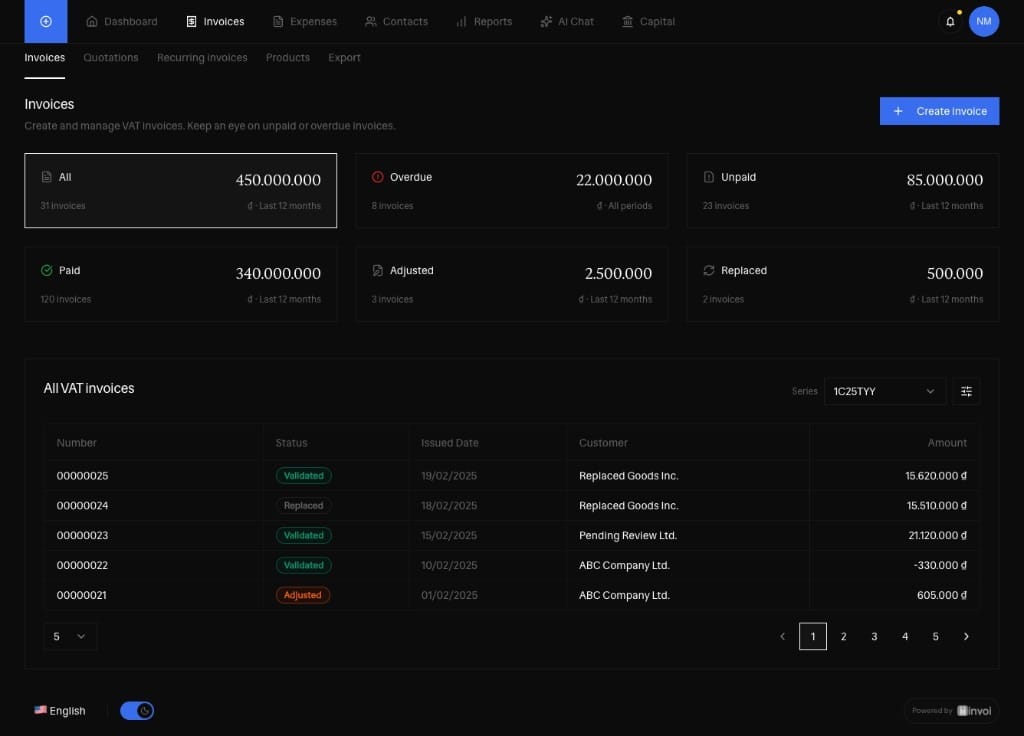Go to next page with right arrow
This screenshot has height=736, width=1024.
(x=966, y=636)
